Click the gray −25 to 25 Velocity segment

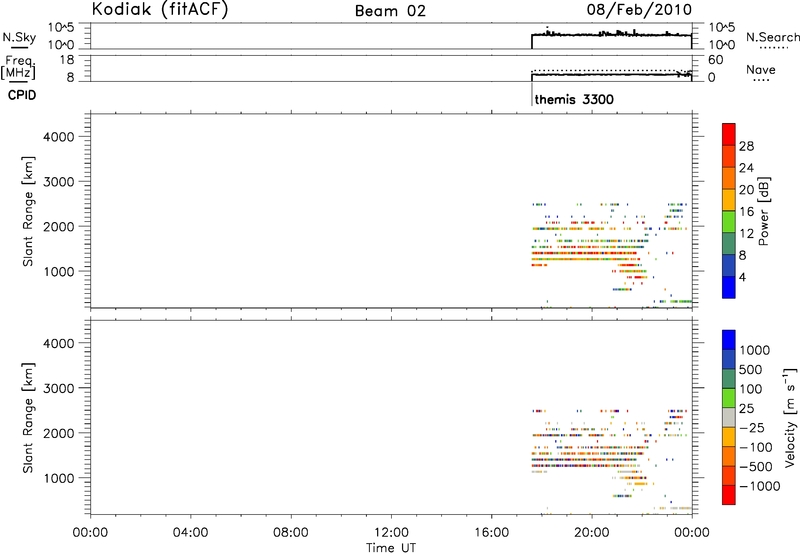[729, 417]
